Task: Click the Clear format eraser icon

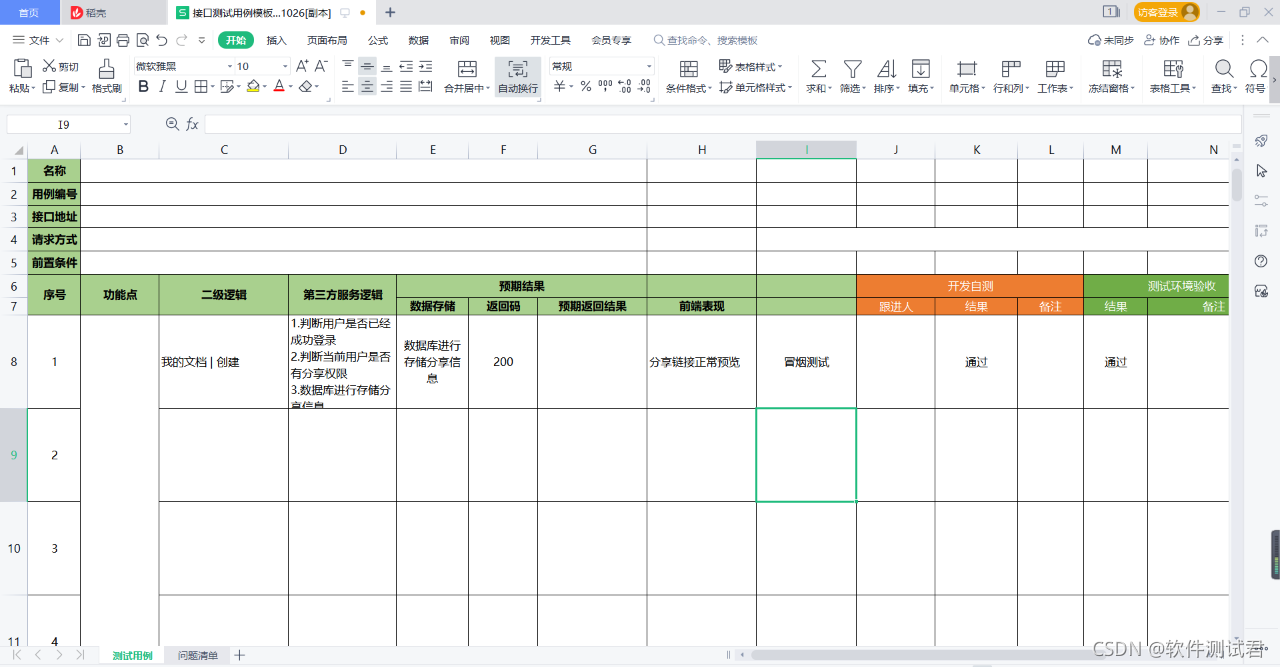Action: pos(307,87)
